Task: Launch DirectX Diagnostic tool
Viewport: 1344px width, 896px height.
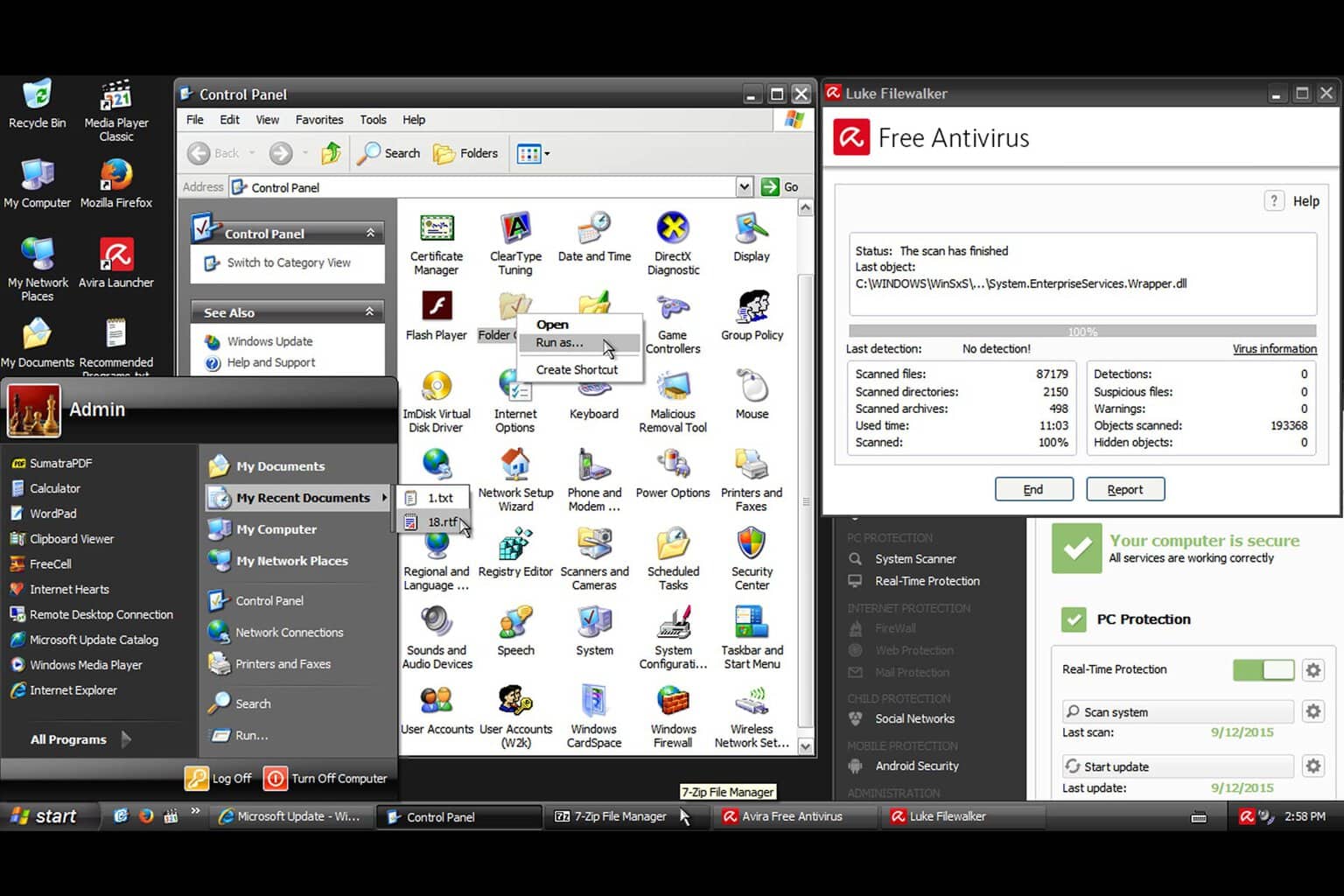Action: 673,243
